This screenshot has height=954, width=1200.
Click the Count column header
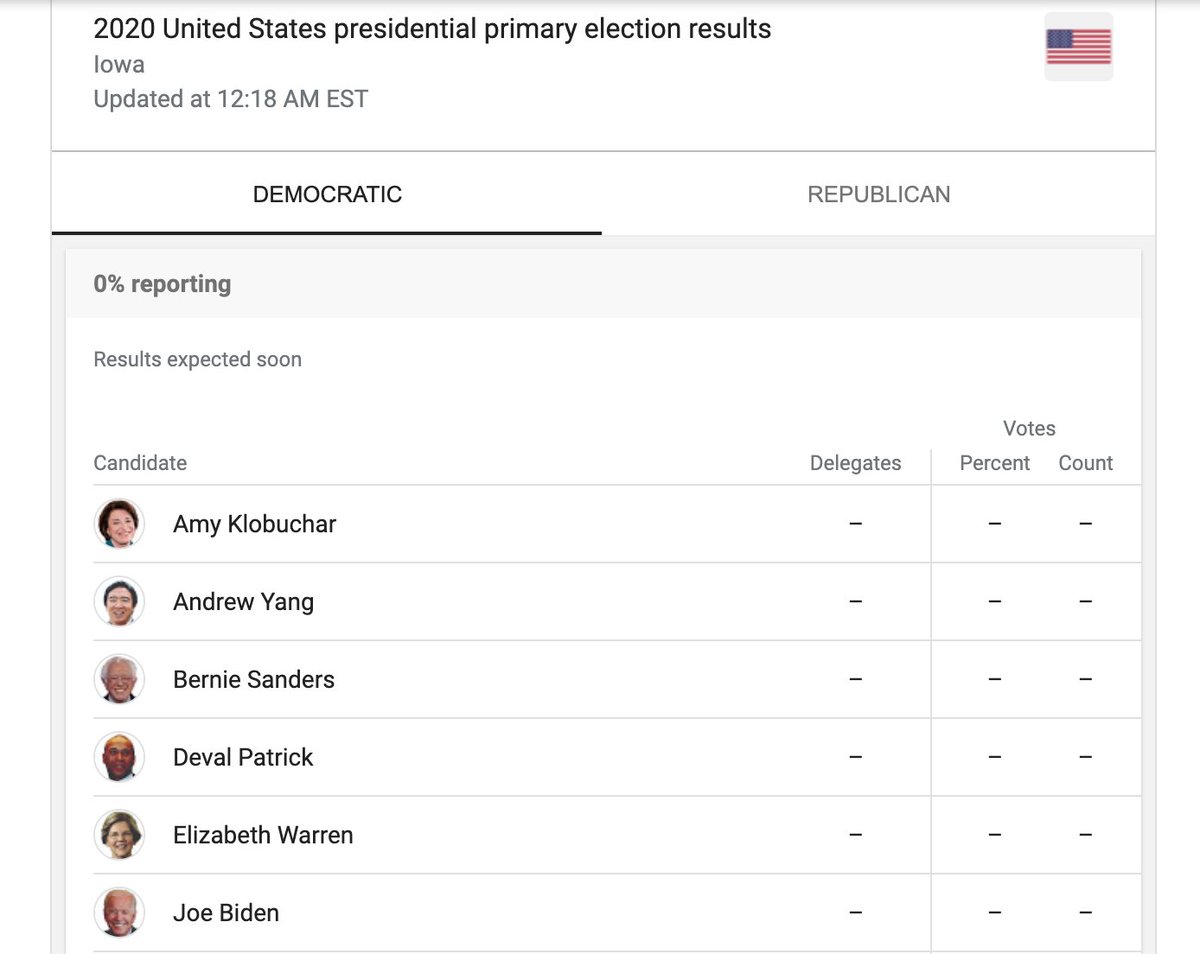[1085, 463]
